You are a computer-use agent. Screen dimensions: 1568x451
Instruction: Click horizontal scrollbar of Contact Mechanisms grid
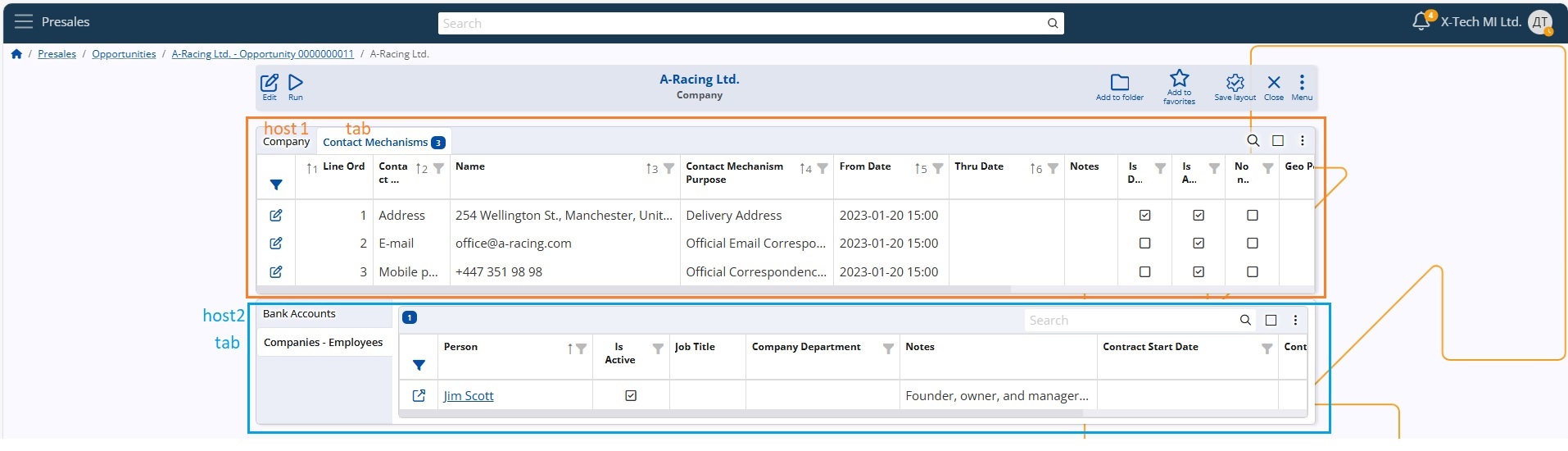point(634,289)
